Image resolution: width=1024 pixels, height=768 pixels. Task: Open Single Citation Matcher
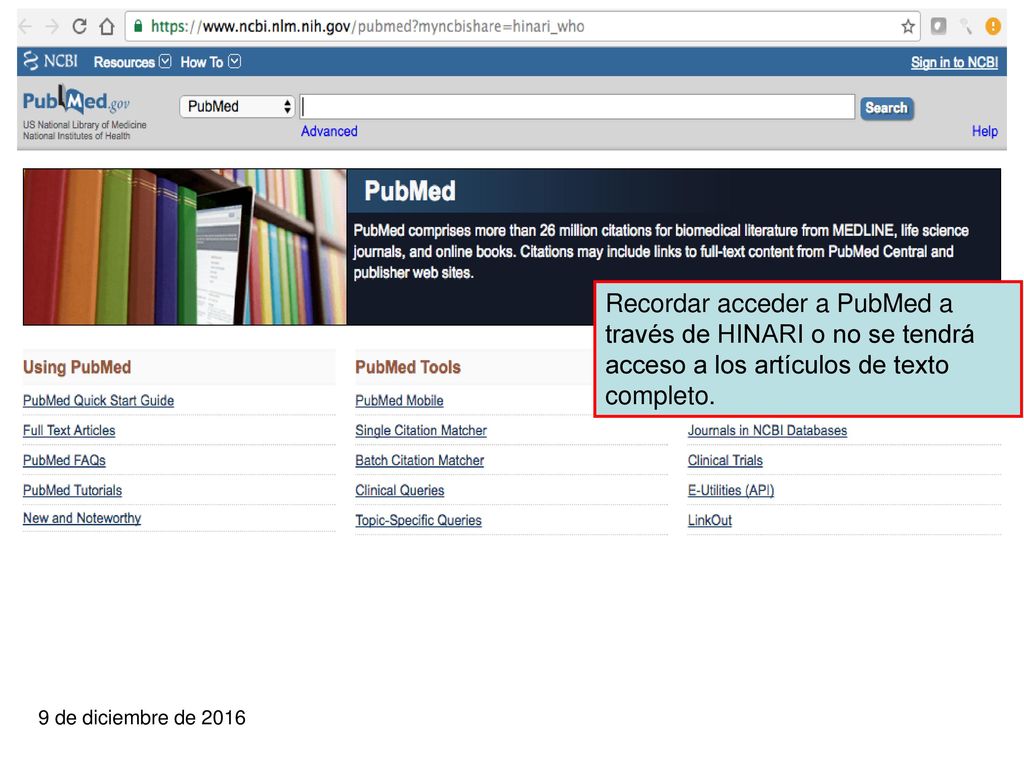tap(421, 430)
